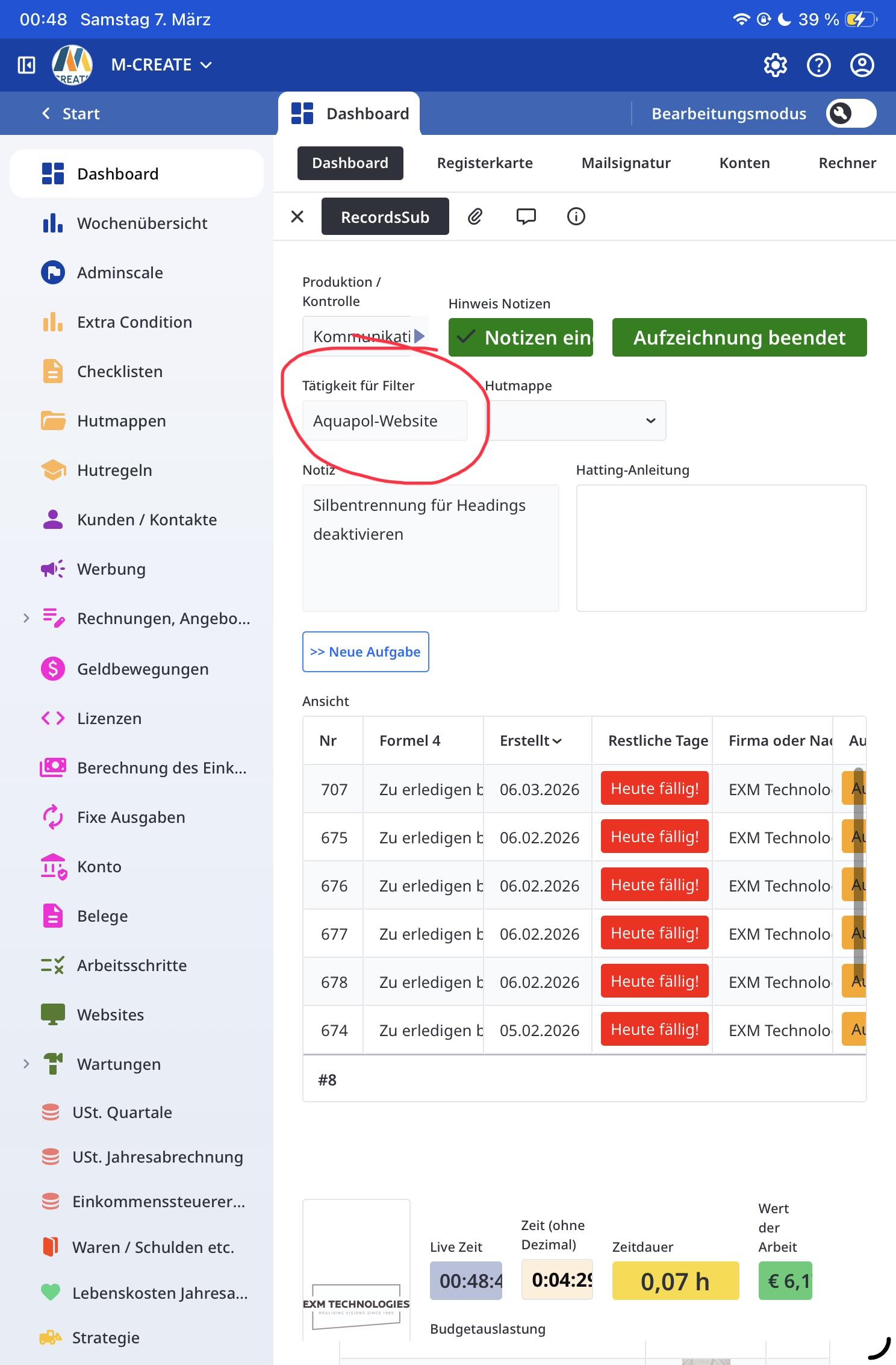Open the user account profile icon
Screen dimensions: 896x1365
coord(862,65)
